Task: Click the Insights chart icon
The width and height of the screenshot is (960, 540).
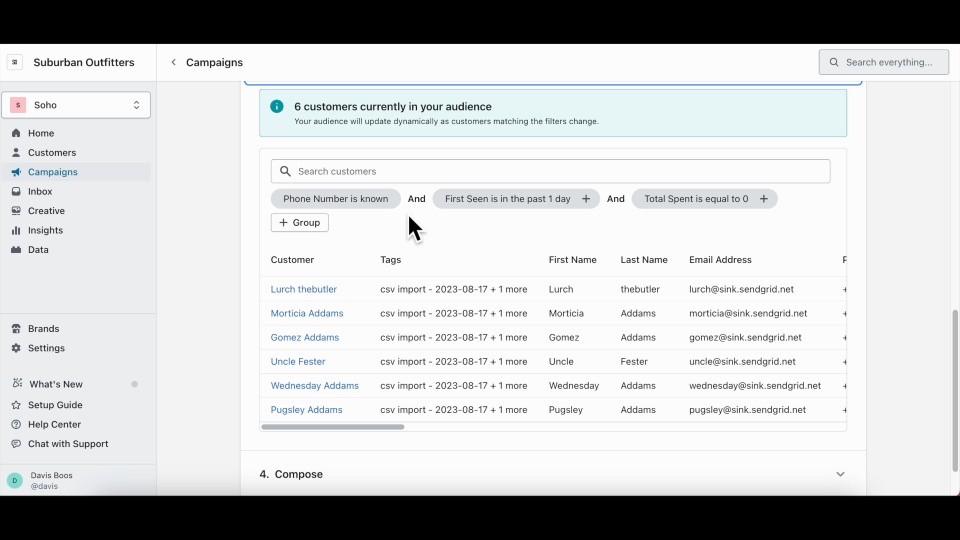Action: click(16, 230)
